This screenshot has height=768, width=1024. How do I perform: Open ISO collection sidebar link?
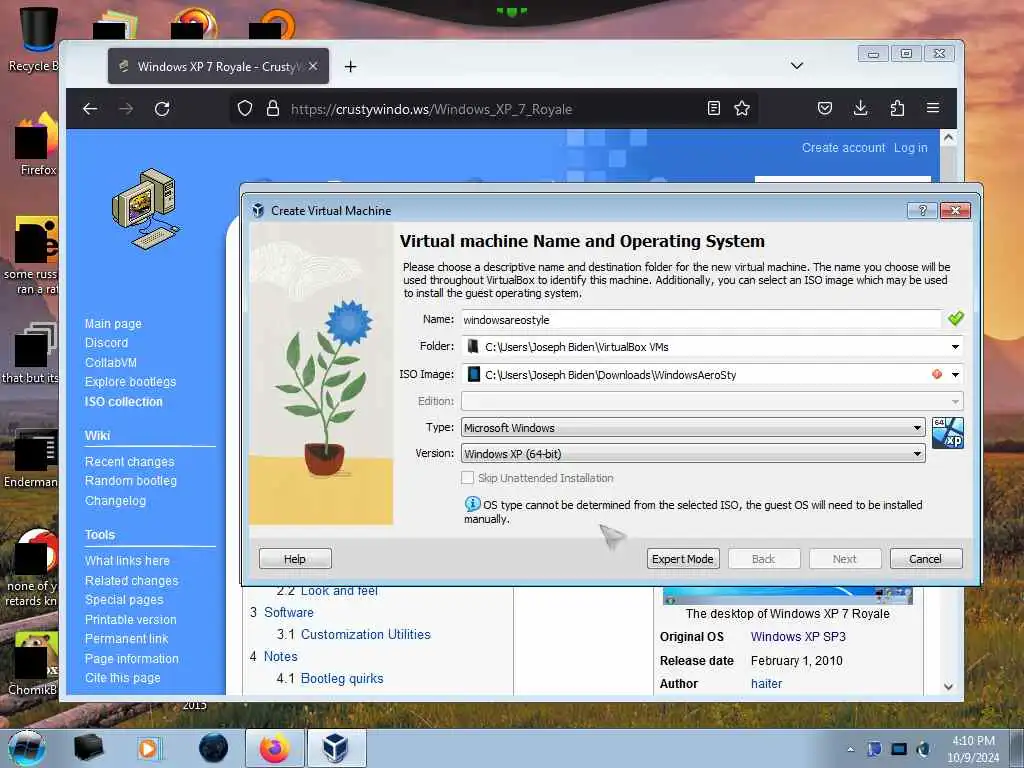[123, 402]
